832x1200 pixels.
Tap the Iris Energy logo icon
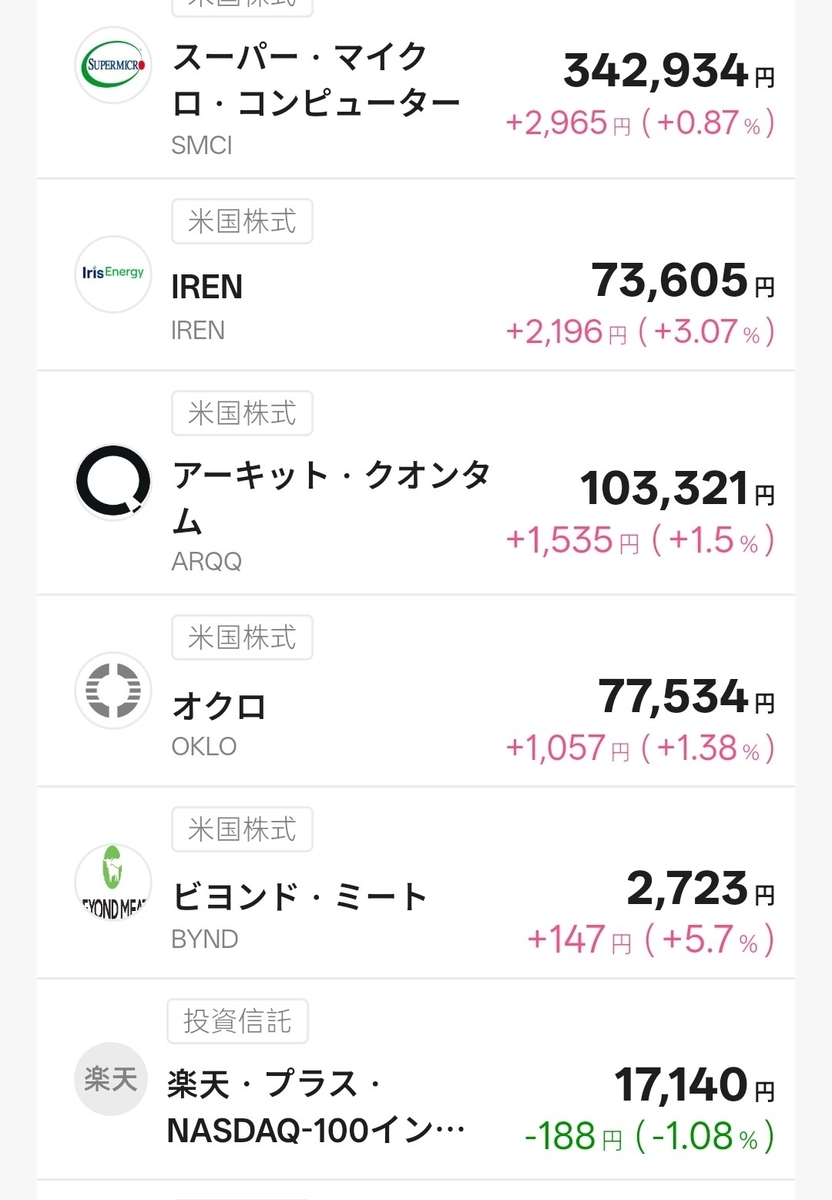click(113, 273)
